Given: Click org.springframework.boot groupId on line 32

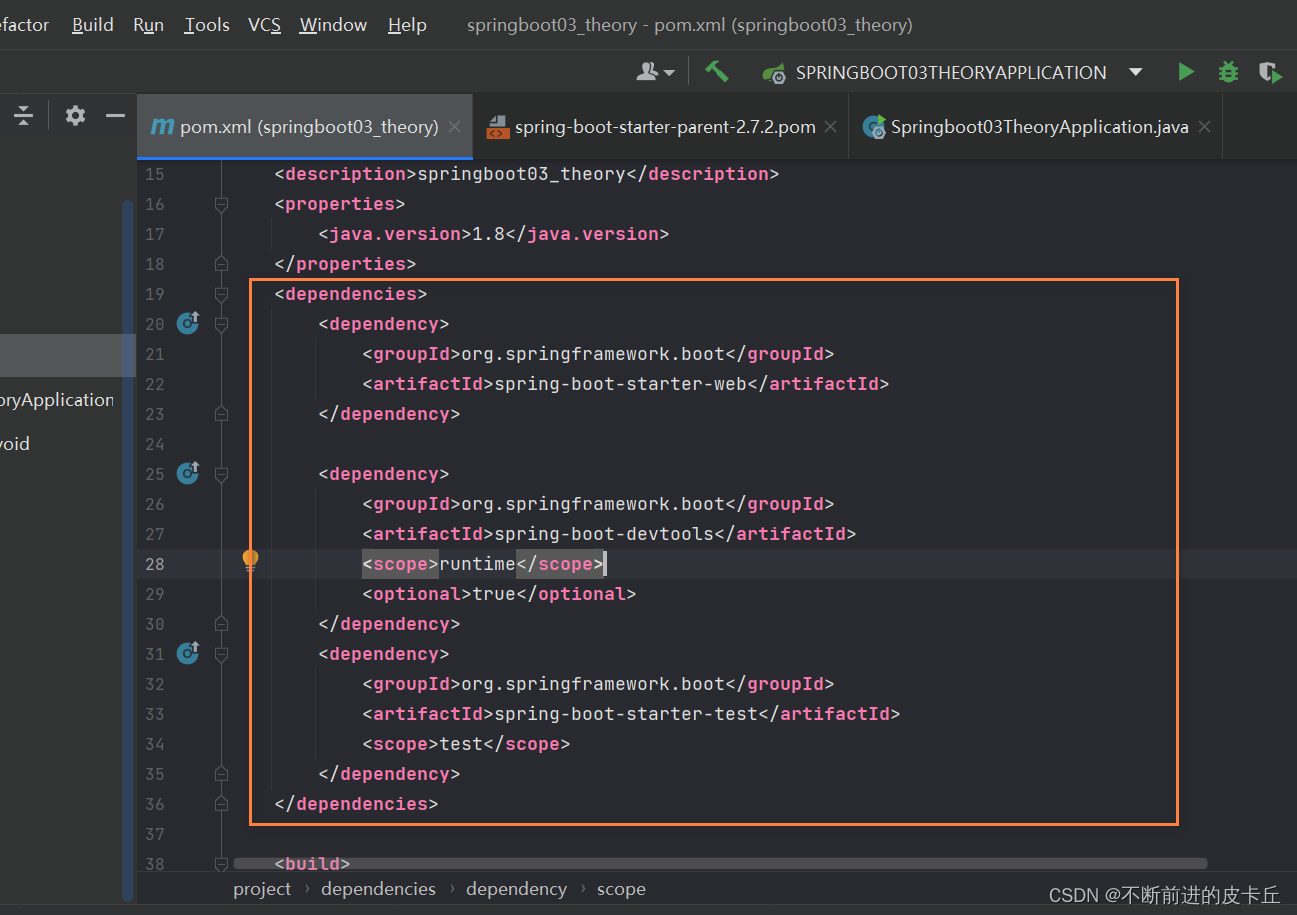Looking at the screenshot, I should click(x=593, y=684).
